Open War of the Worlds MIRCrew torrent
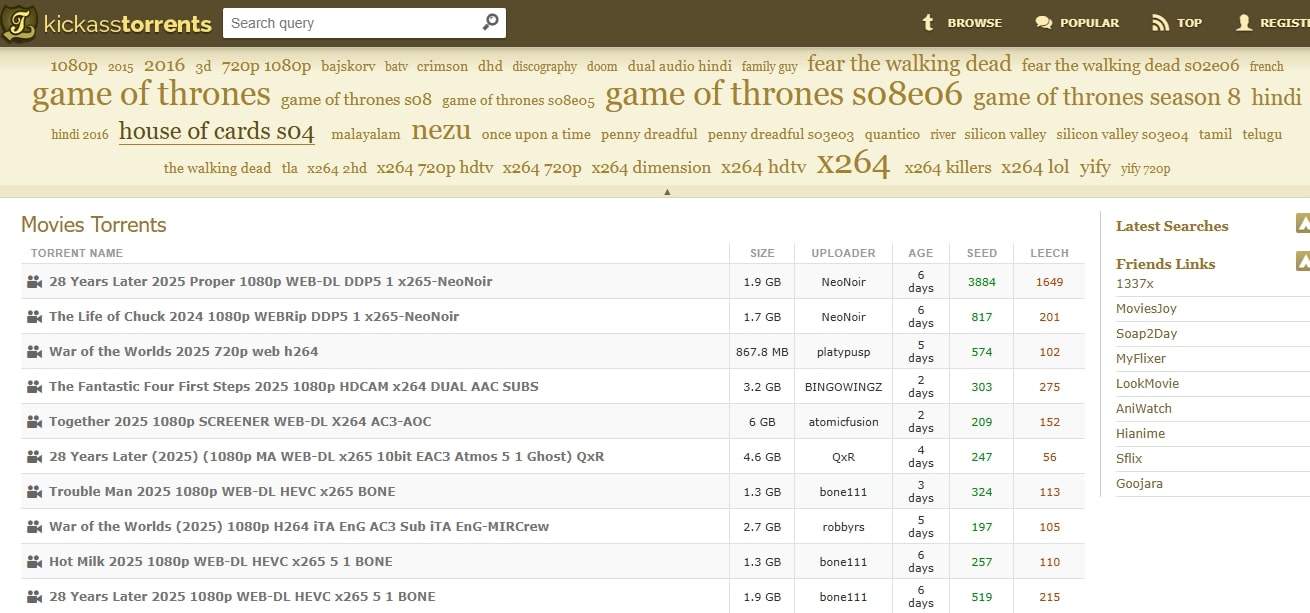The width and height of the screenshot is (1310, 613). point(299,527)
